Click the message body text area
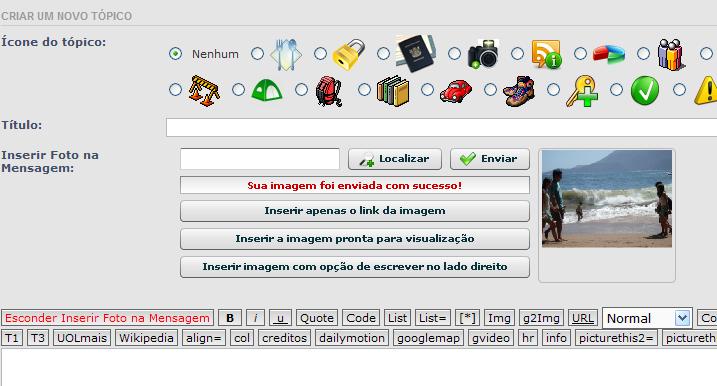Viewport: 717px width, 386px height. (x=359, y=367)
